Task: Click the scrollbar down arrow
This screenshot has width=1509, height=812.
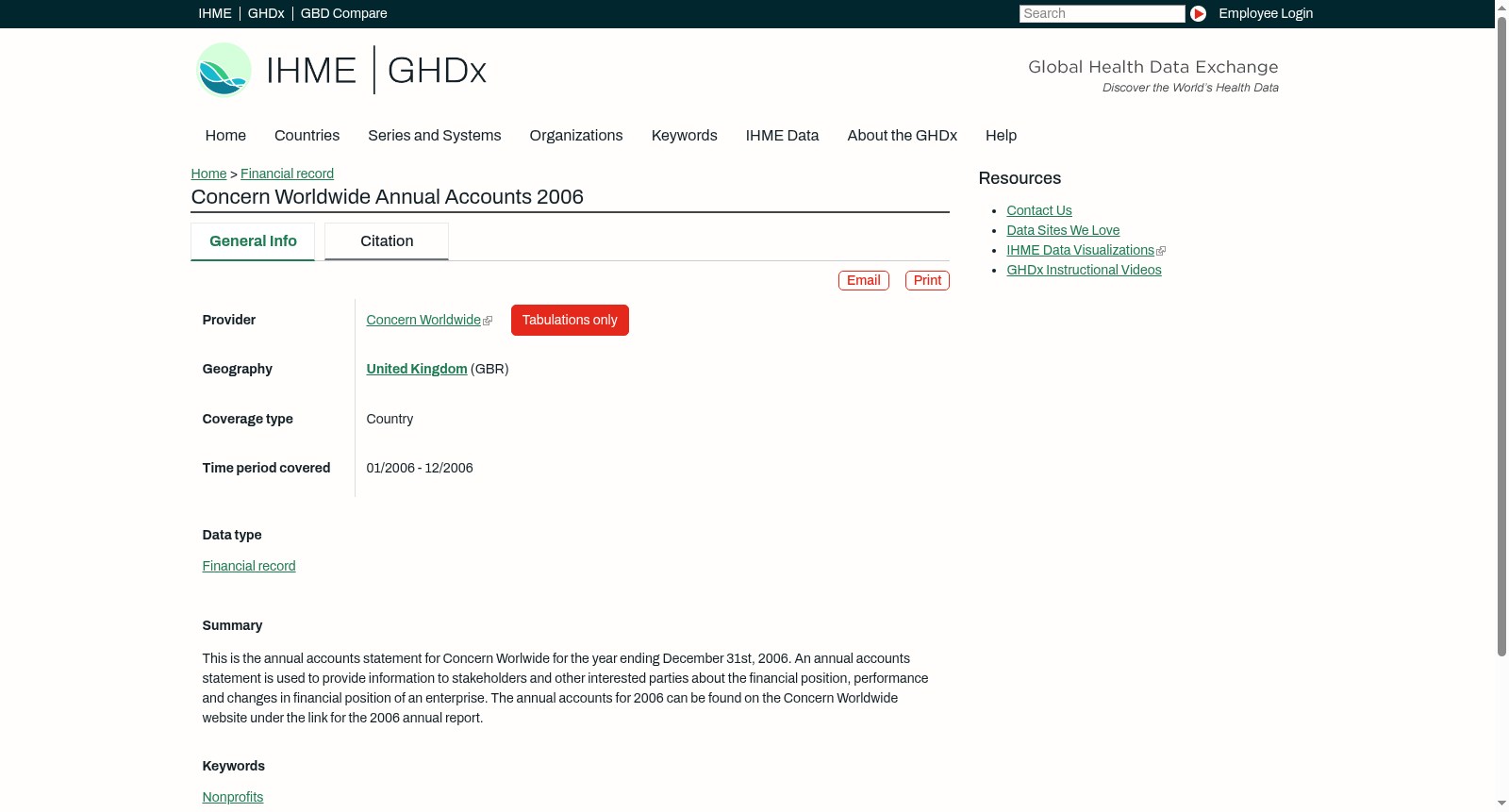Action: click(x=1501, y=804)
